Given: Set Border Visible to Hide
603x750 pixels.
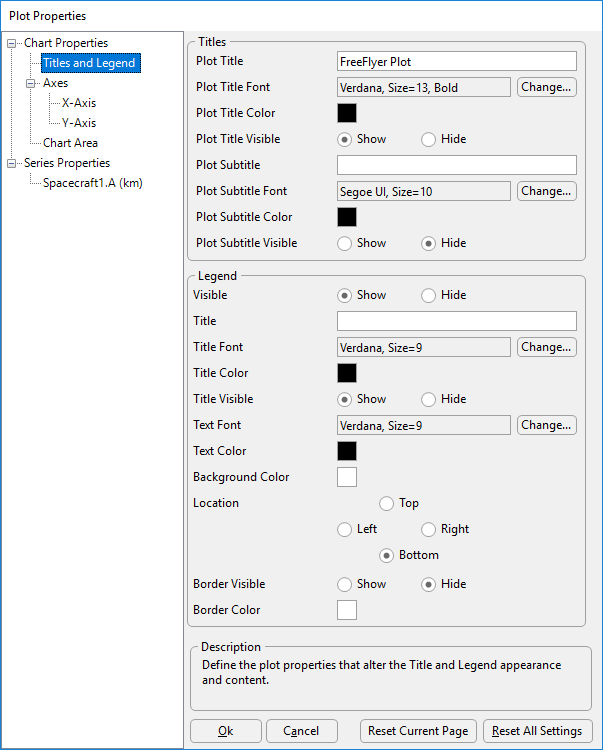Looking at the screenshot, I should click(x=428, y=584).
